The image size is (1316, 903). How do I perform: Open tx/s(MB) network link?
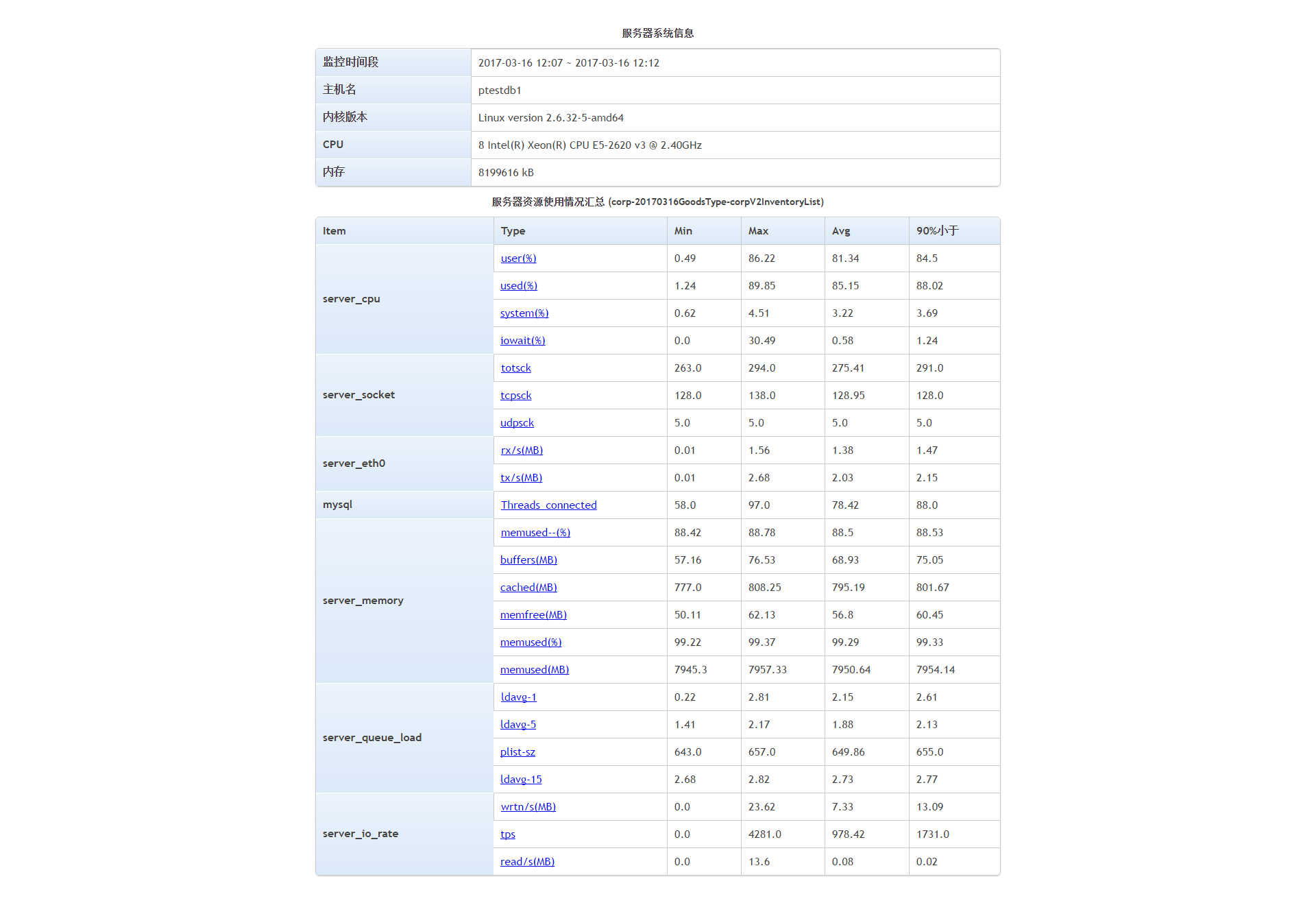521,478
